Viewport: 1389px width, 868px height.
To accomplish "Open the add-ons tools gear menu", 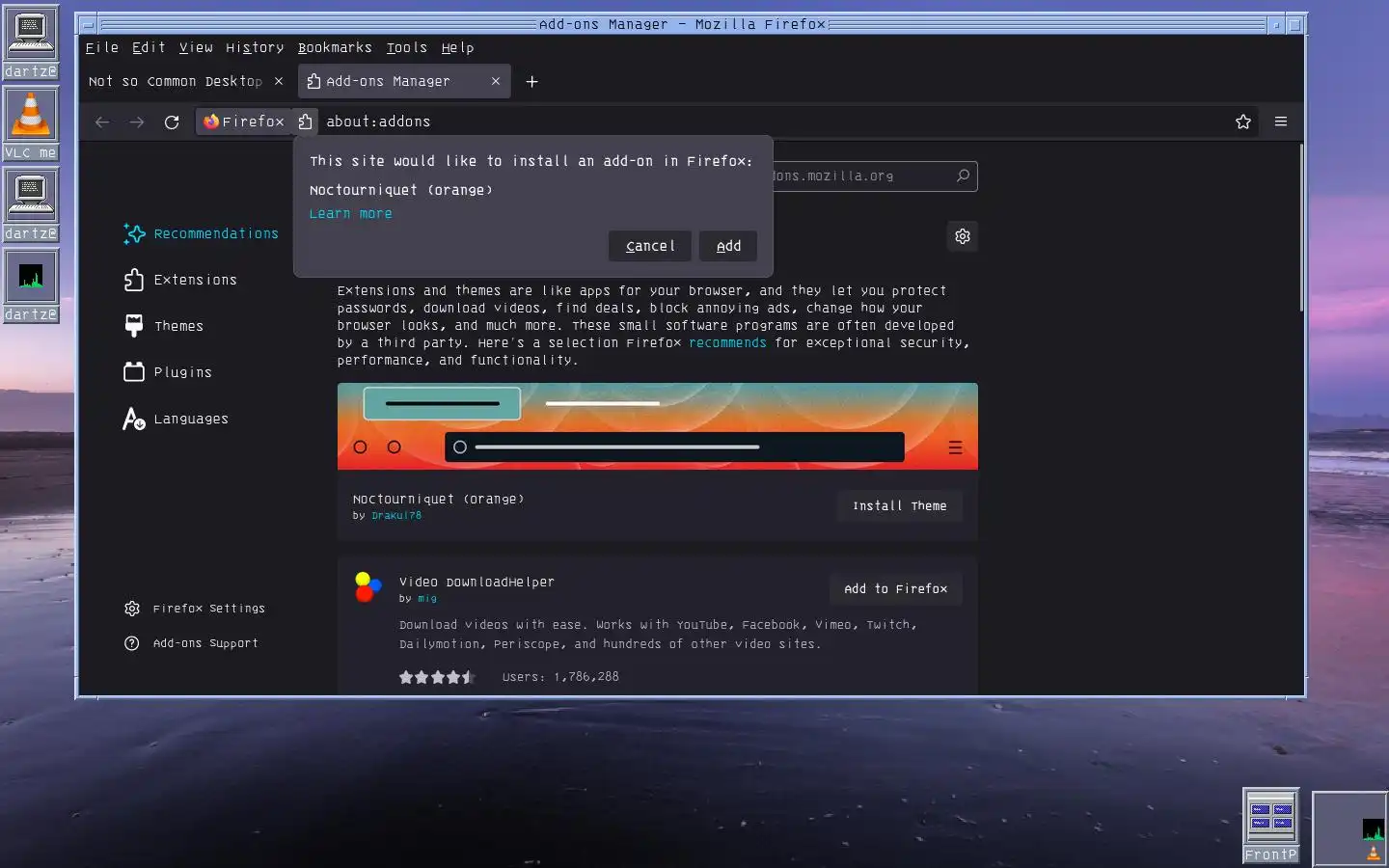I will 963,236.
